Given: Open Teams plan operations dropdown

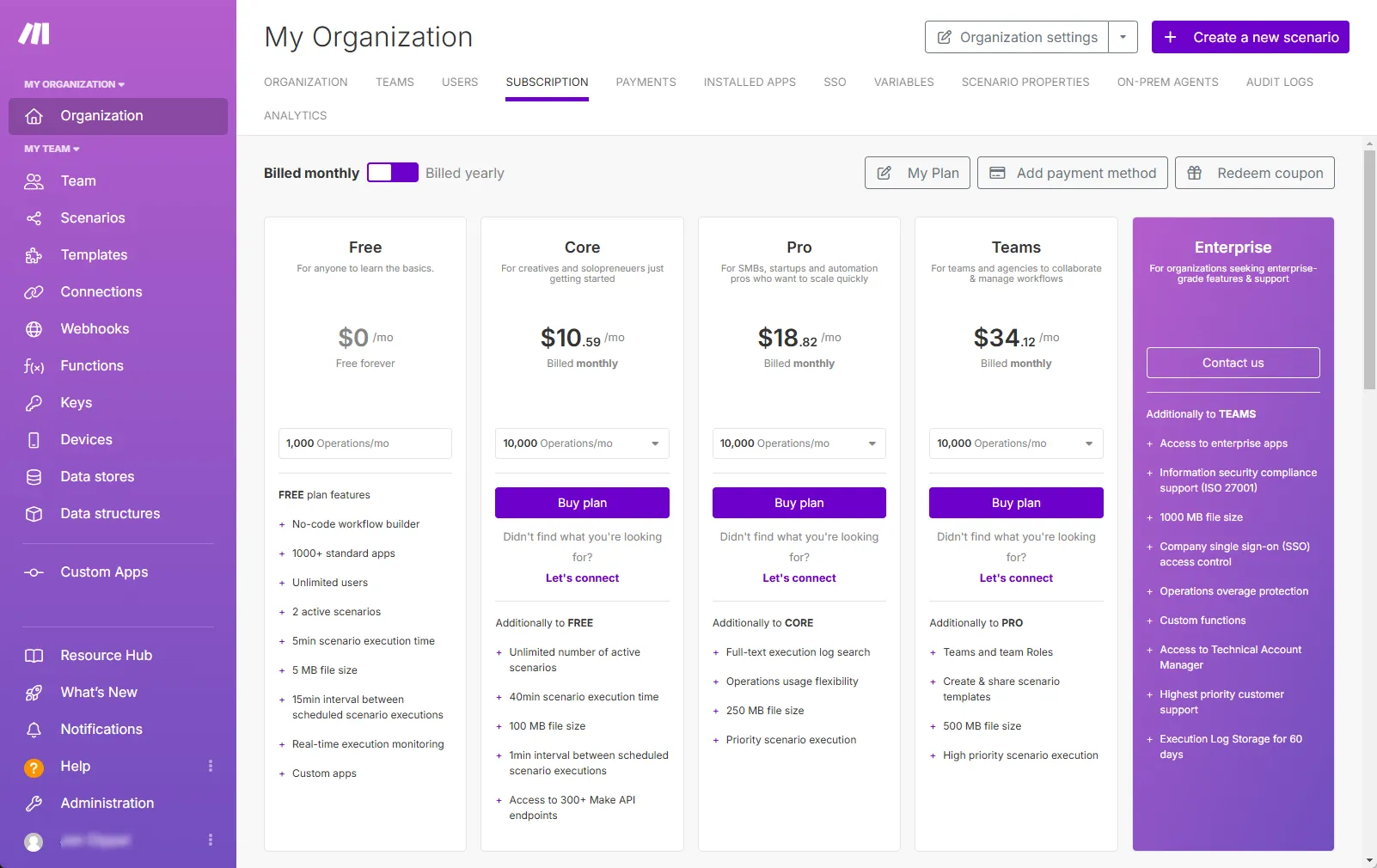Looking at the screenshot, I should point(1016,443).
